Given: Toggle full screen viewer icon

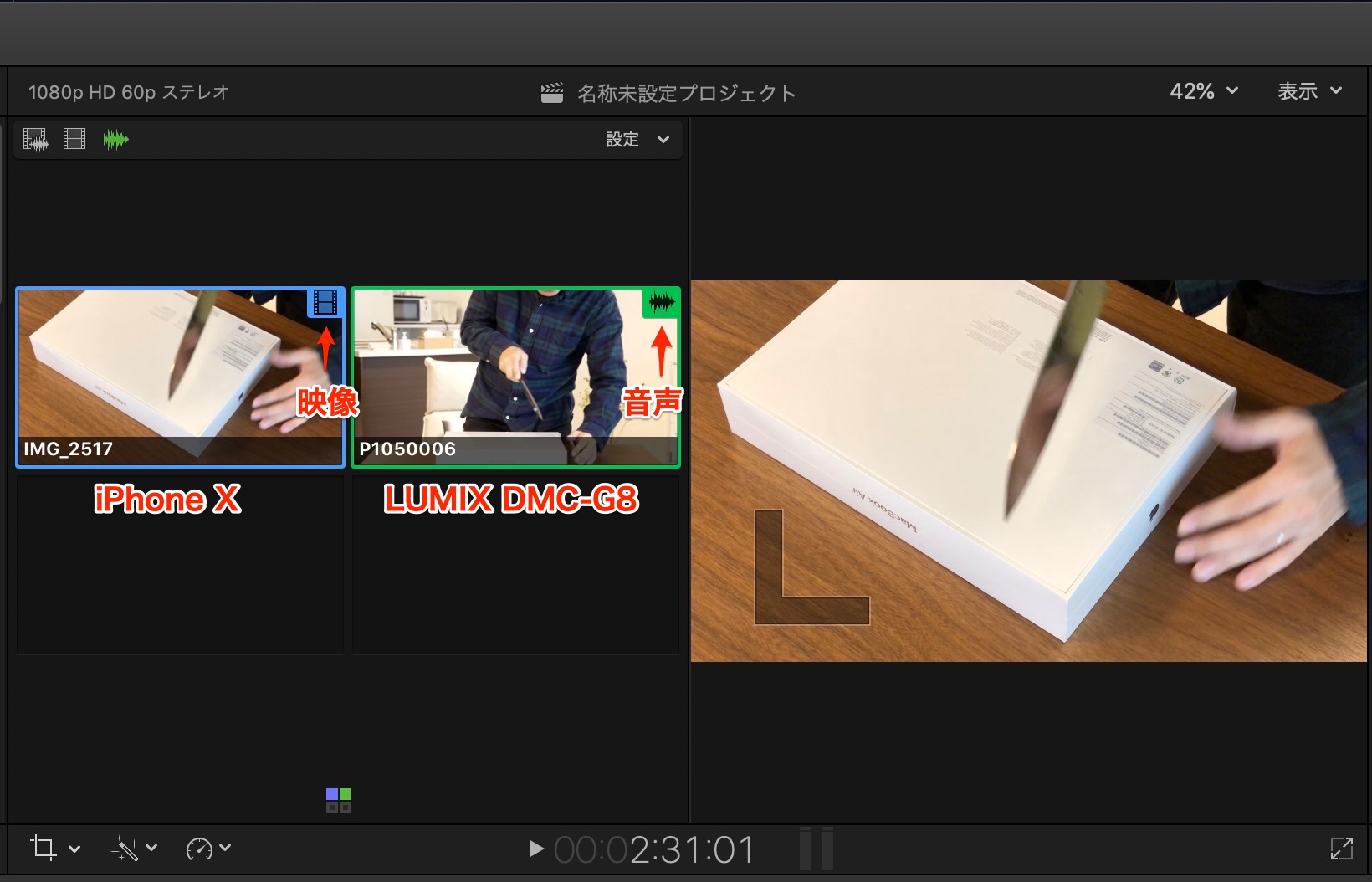Looking at the screenshot, I should tap(1341, 849).
